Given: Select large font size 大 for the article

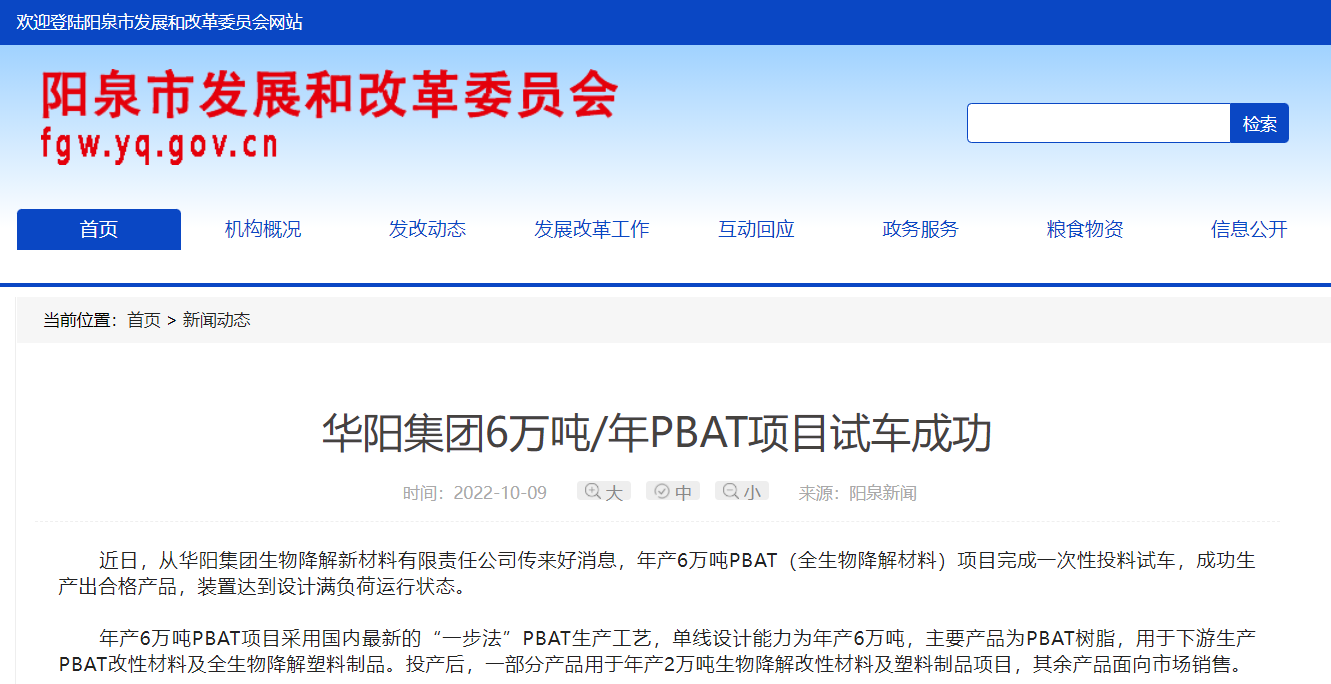Looking at the screenshot, I should click(604, 490).
